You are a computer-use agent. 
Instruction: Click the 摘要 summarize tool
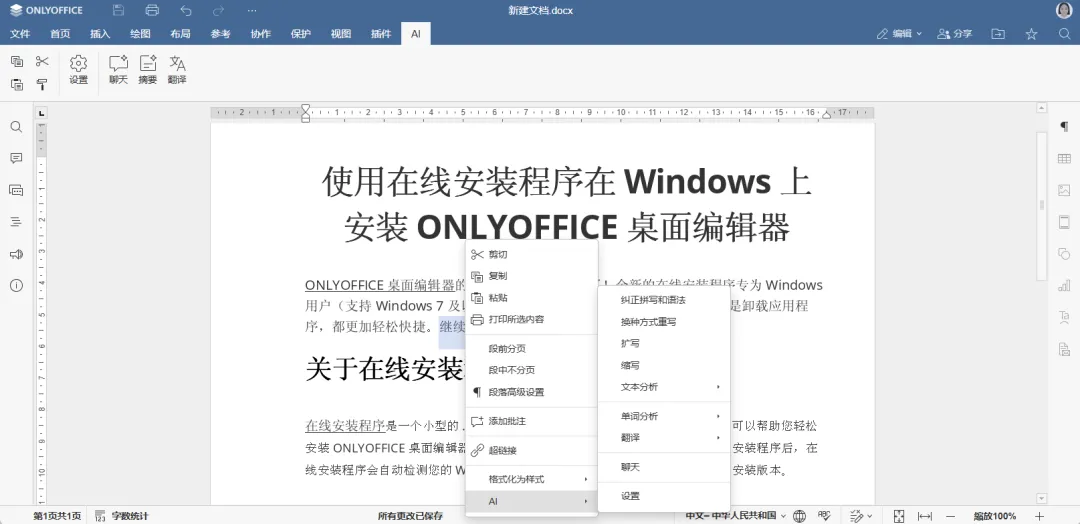pyautogui.click(x=147, y=70)
